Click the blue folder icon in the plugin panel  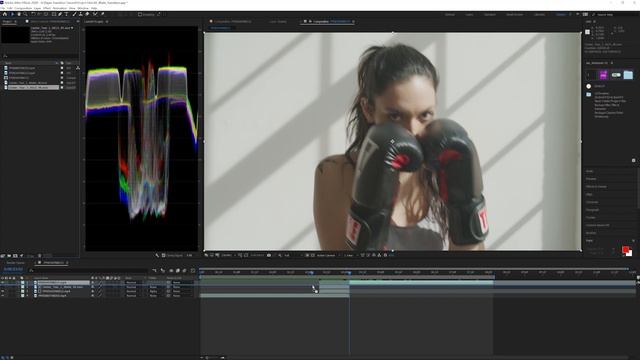pyautogui.click(x=628, y=75)
